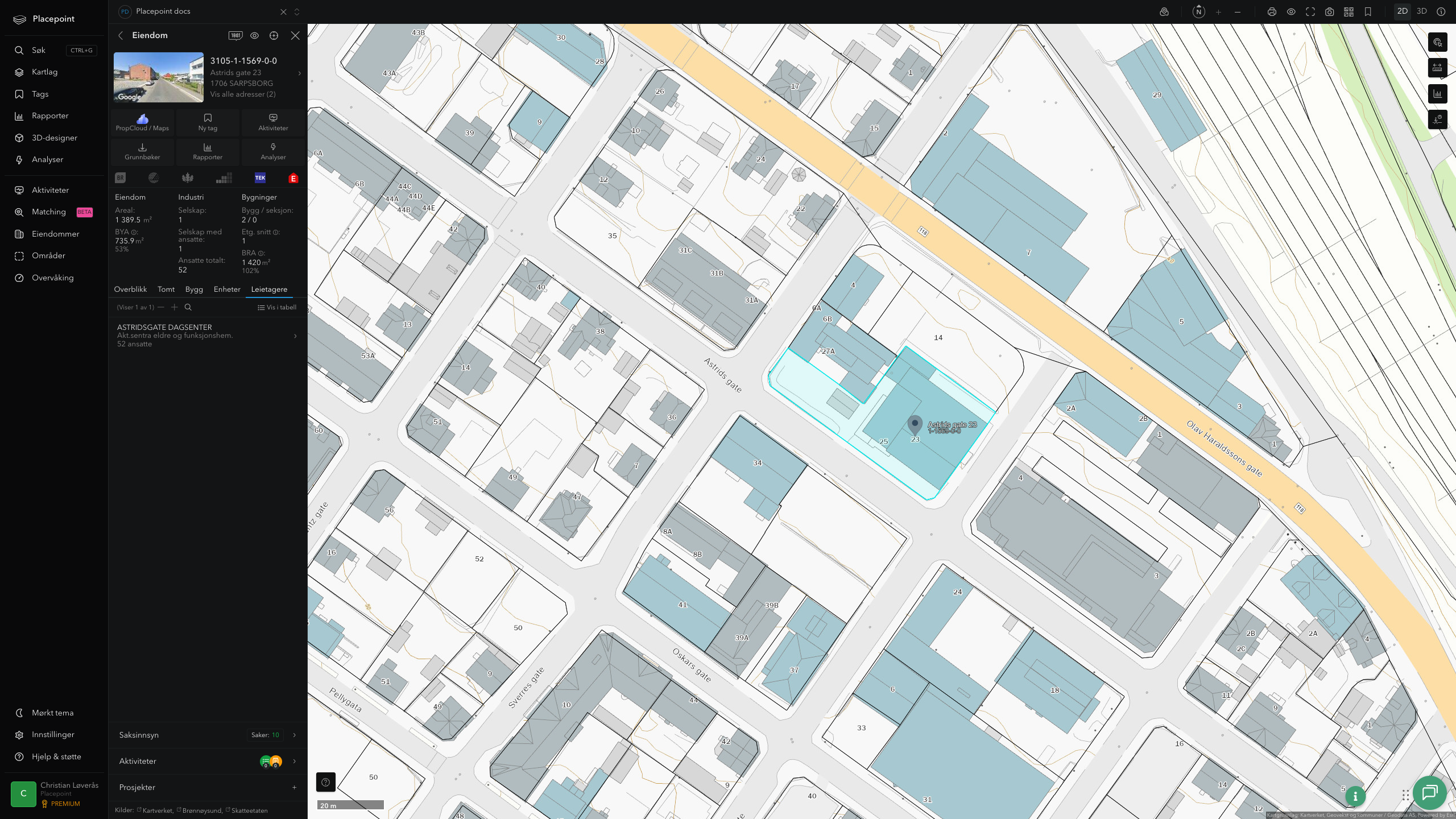Reset map orientation with north compass

[1199, 11]
